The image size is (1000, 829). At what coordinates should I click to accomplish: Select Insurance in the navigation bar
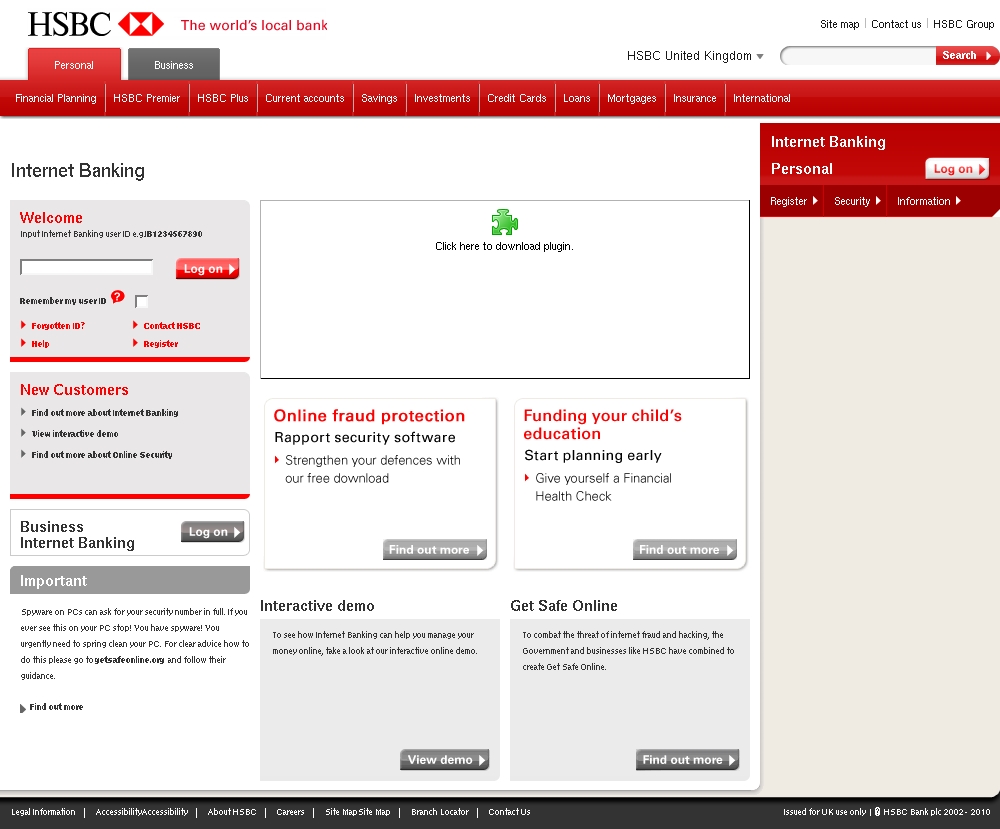pos(695,98)
